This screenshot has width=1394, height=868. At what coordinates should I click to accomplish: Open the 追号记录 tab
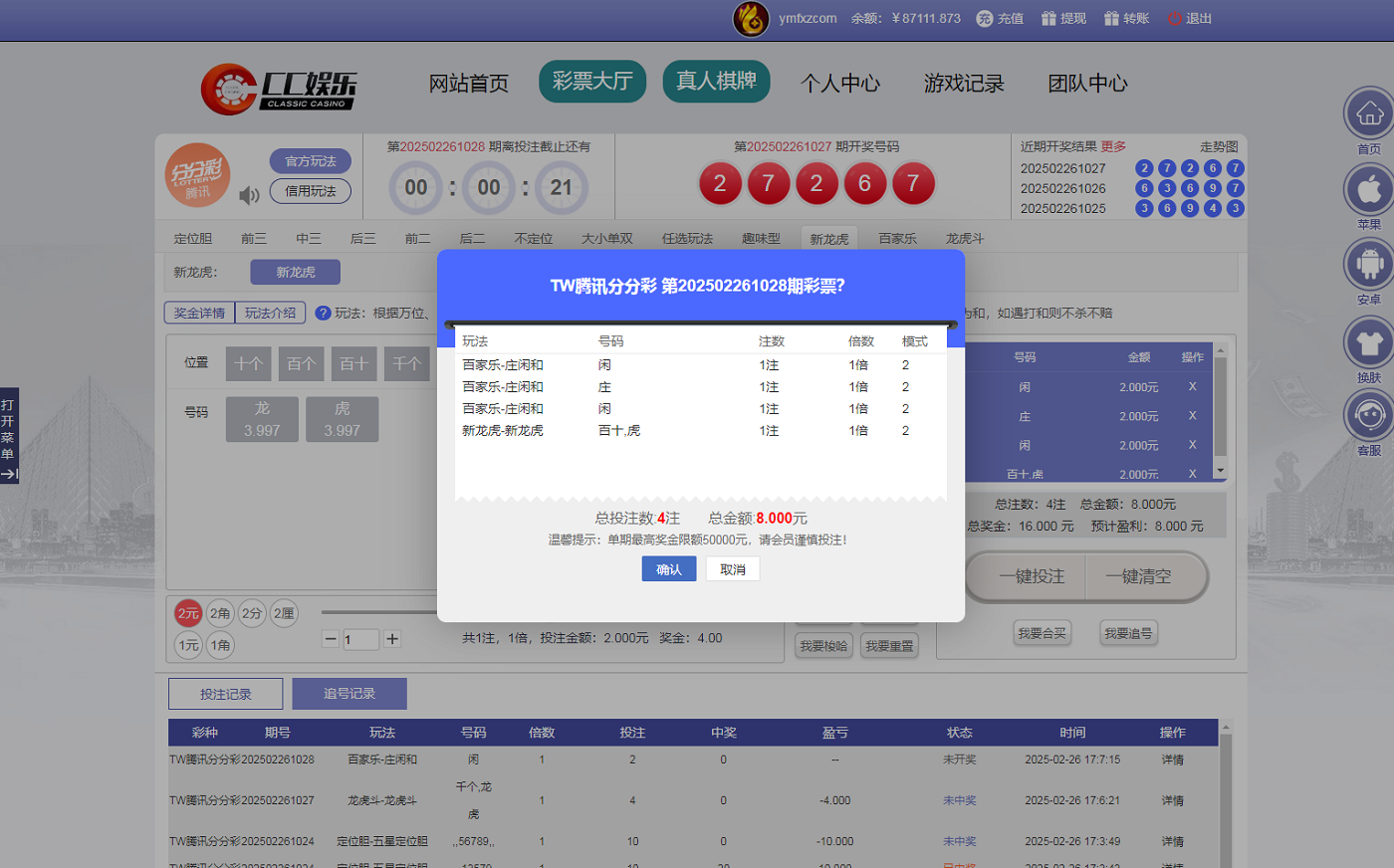coord(348,694)
